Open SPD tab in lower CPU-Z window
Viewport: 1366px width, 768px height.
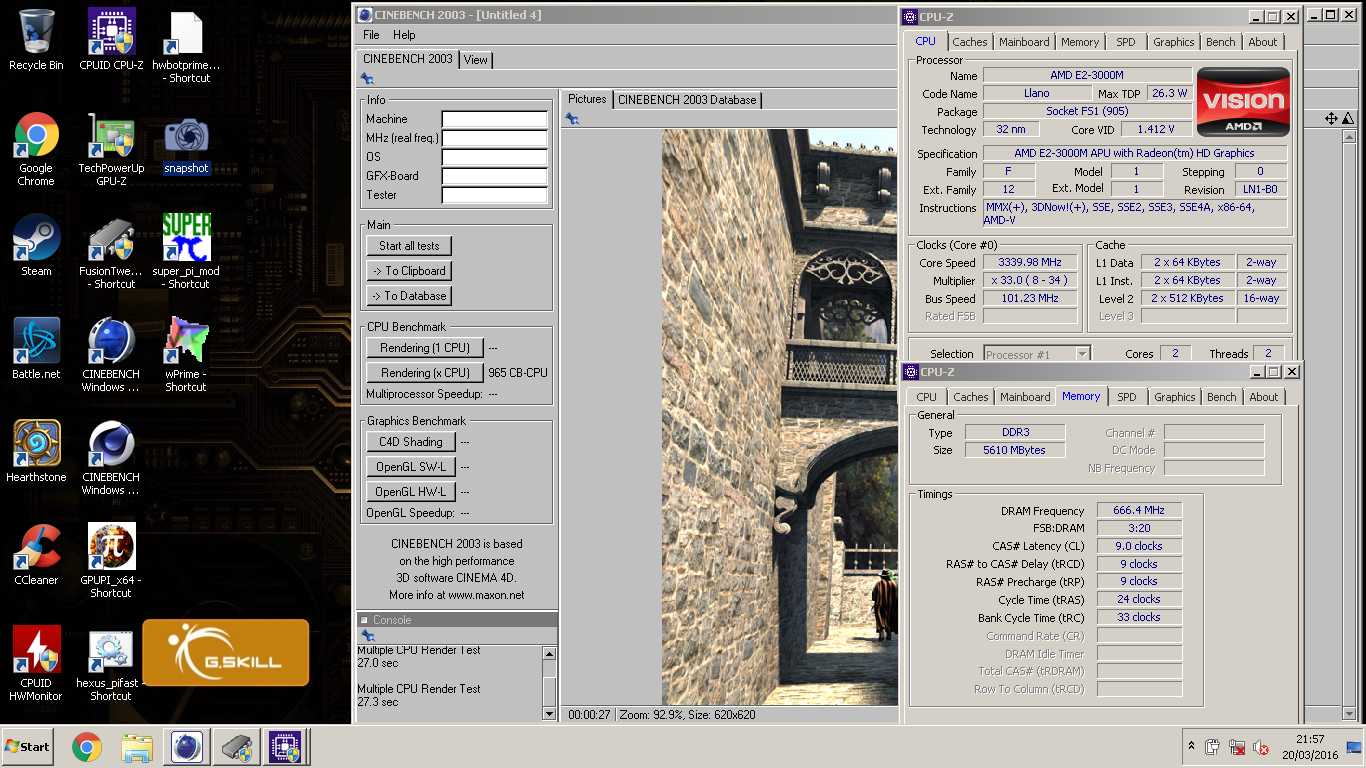click(1127, 397)
